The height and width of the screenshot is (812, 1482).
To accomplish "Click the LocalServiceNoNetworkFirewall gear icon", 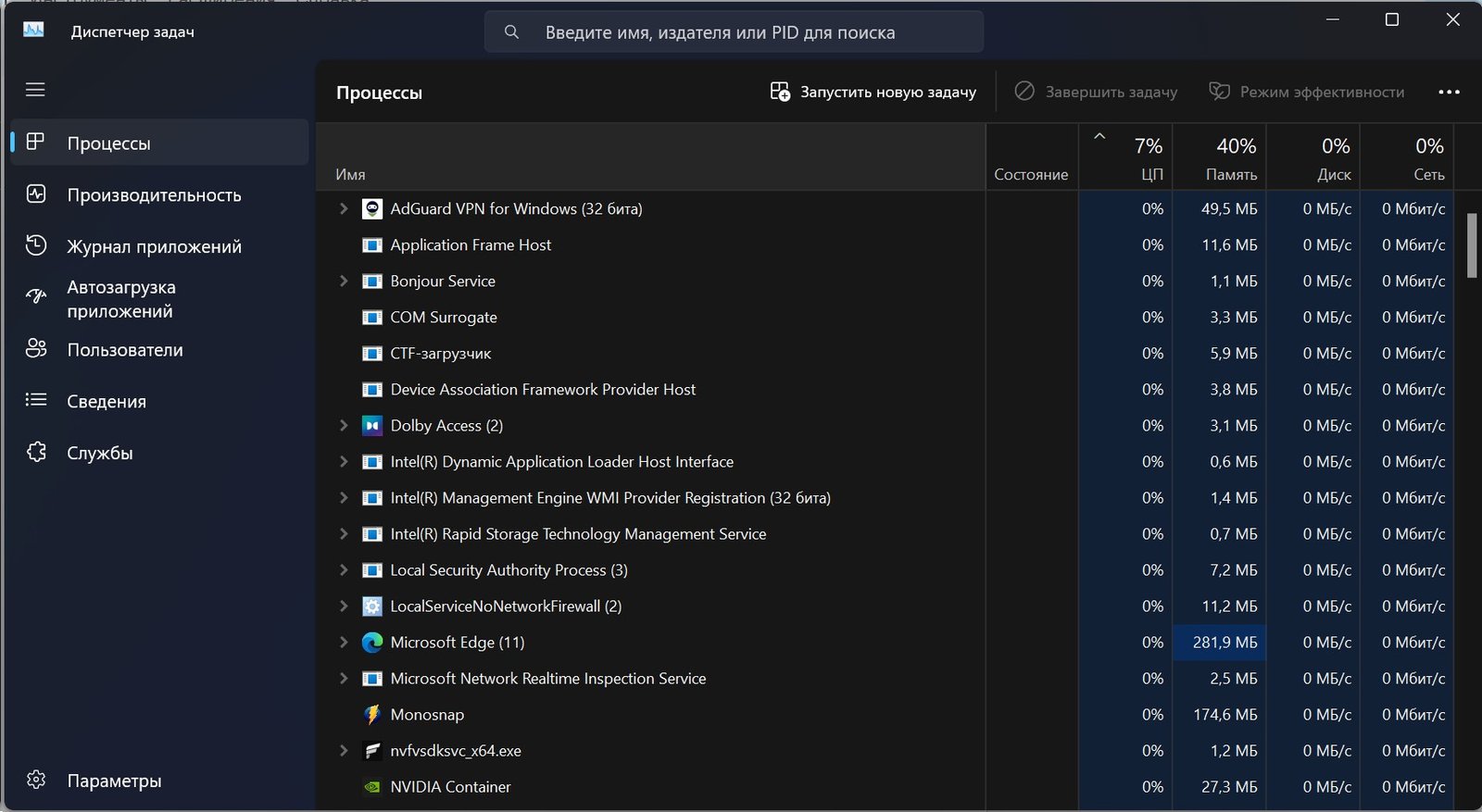I will coord(372,606).
